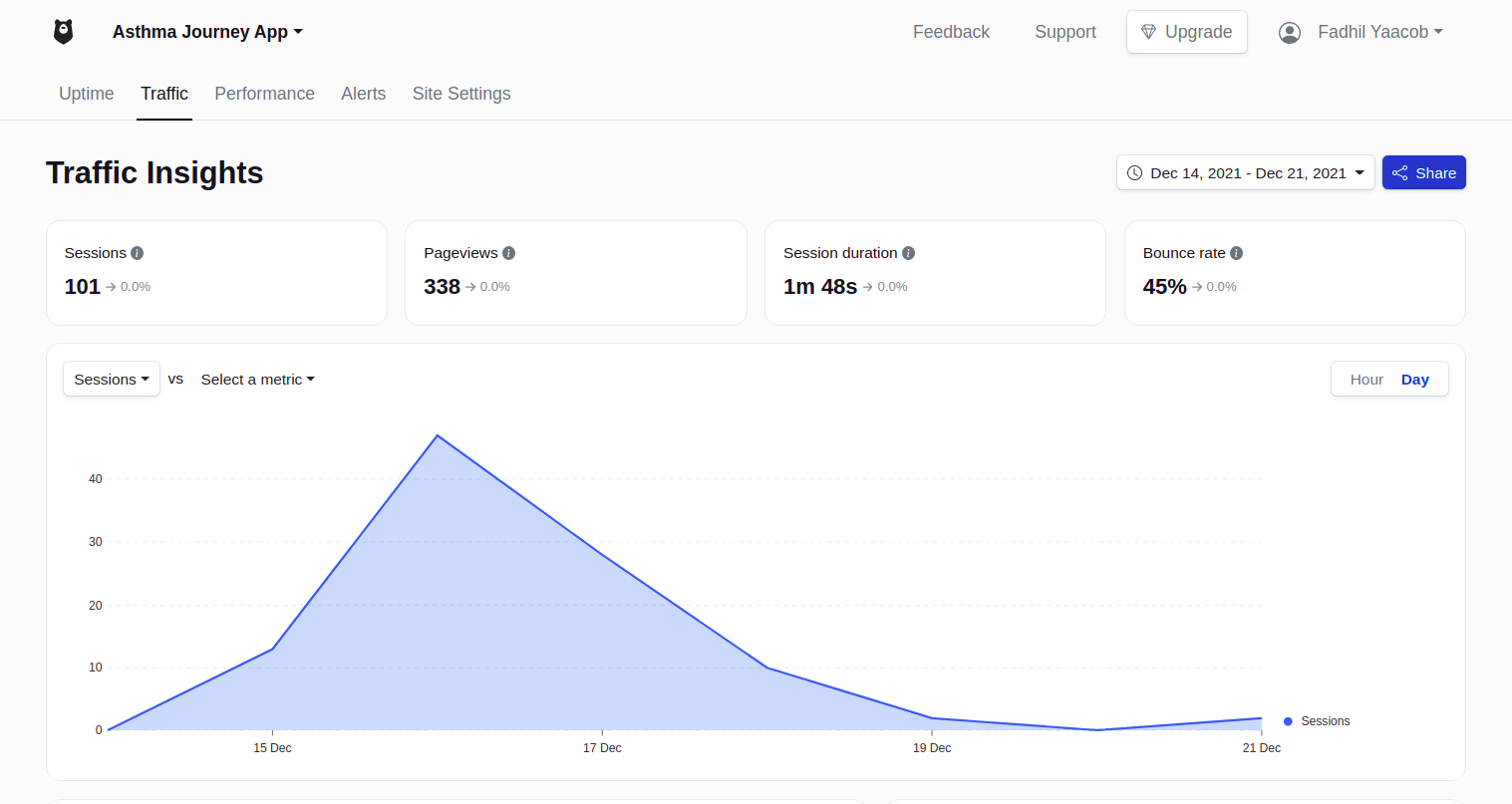
Task: Expand the Sessions metric dropdown
Action: [x=112, y=380]
